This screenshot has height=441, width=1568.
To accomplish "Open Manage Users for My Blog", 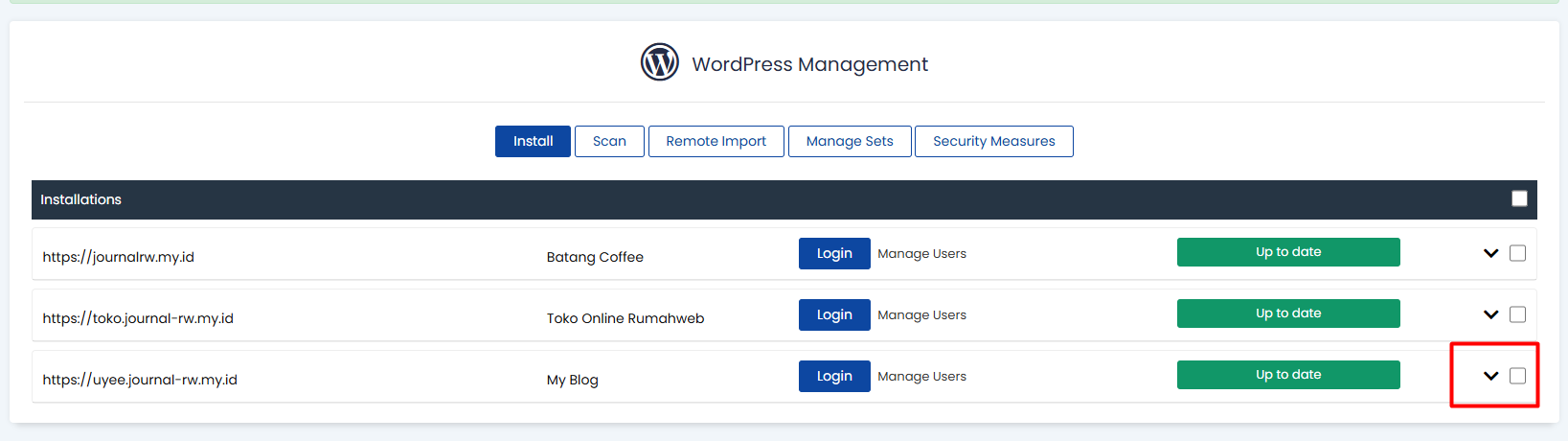I will point(921,377).
